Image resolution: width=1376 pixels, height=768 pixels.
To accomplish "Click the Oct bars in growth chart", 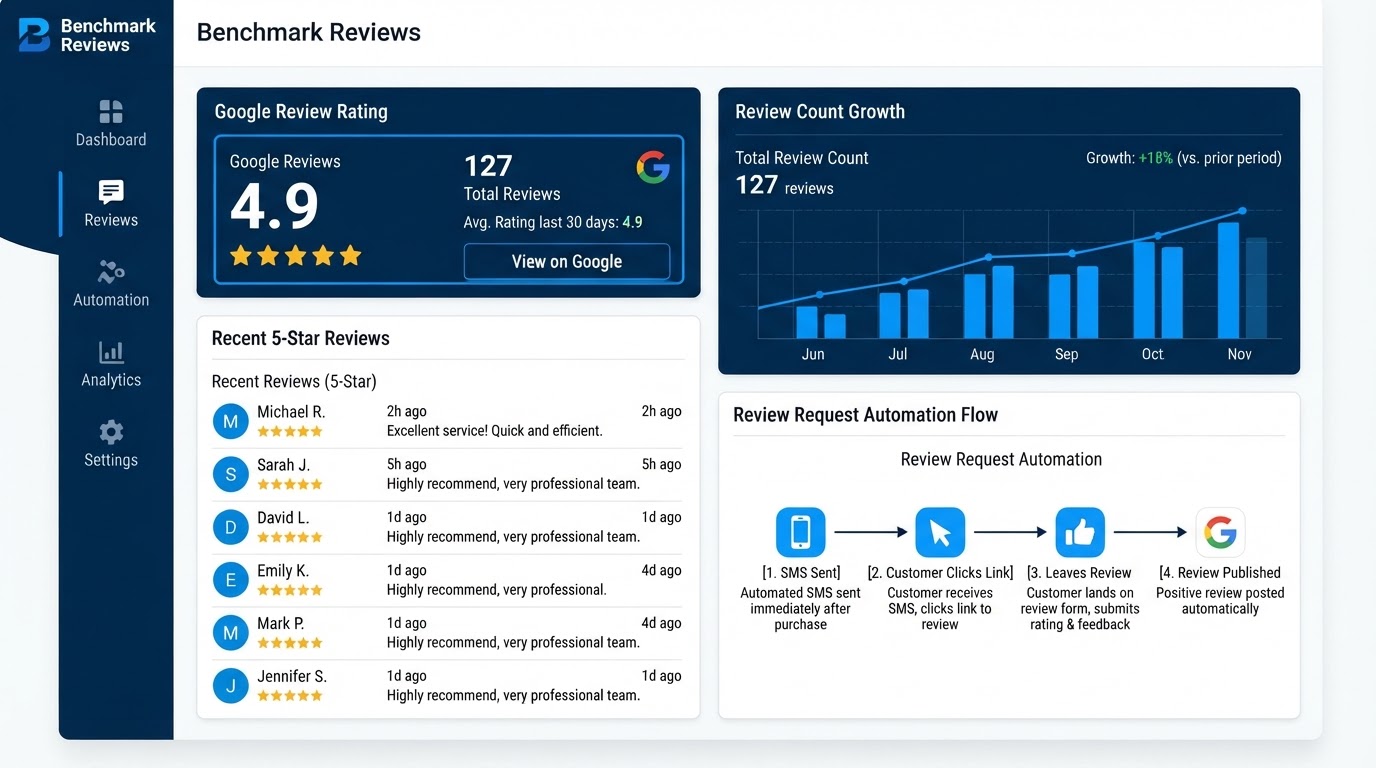I will click(x=1158, y=289).
